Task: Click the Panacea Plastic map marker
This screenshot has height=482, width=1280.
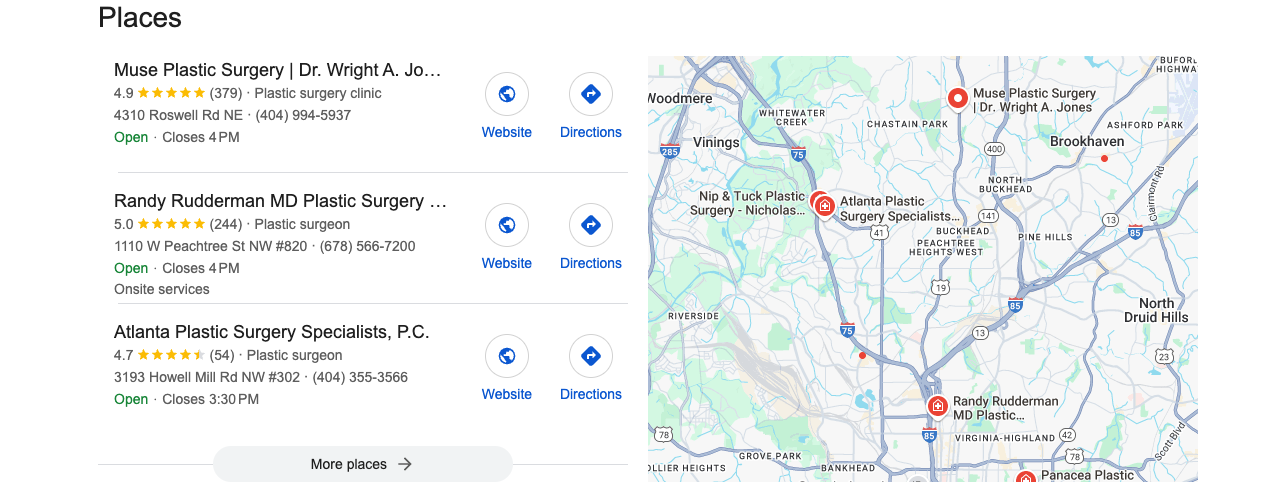Action: 1026,476
